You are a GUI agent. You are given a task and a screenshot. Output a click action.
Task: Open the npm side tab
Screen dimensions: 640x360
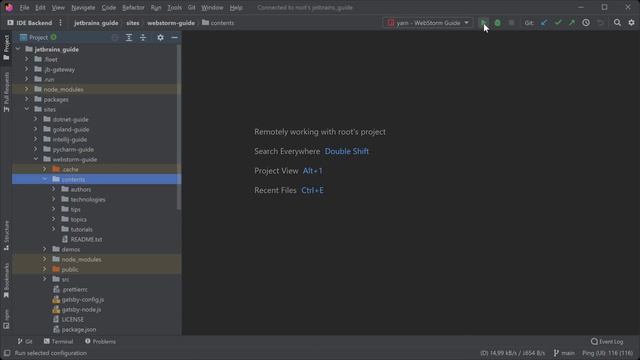(6, 319)
